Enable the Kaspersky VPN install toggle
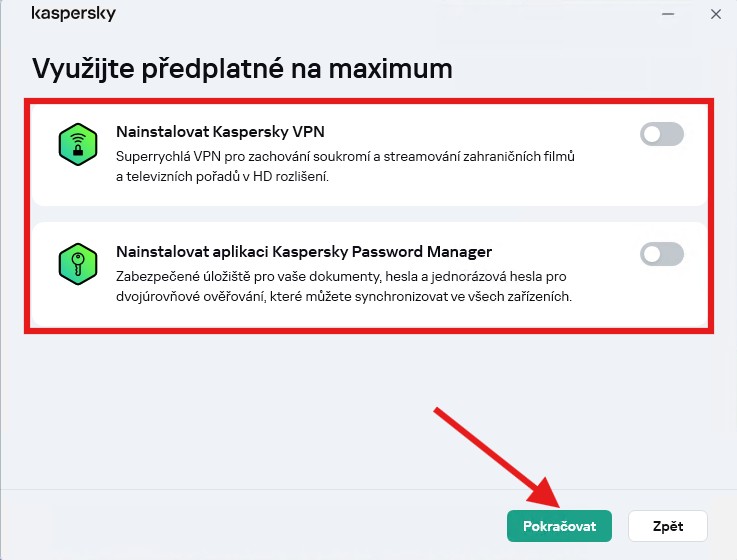 point(661,134)
